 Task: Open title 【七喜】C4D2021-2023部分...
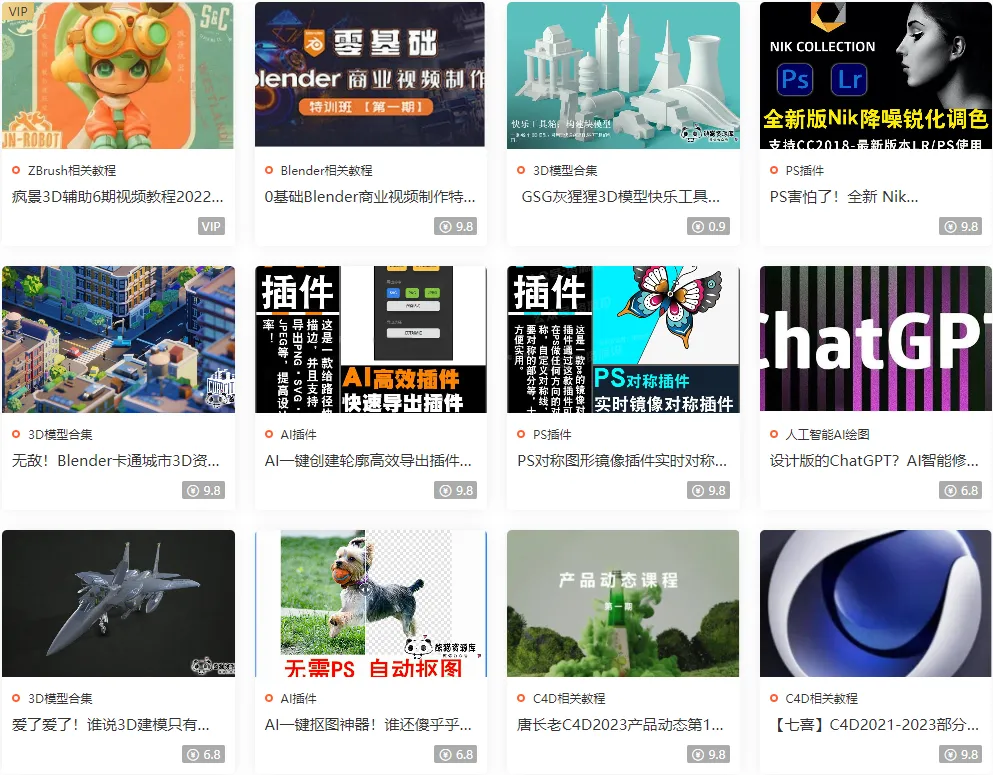click(874, 725)
